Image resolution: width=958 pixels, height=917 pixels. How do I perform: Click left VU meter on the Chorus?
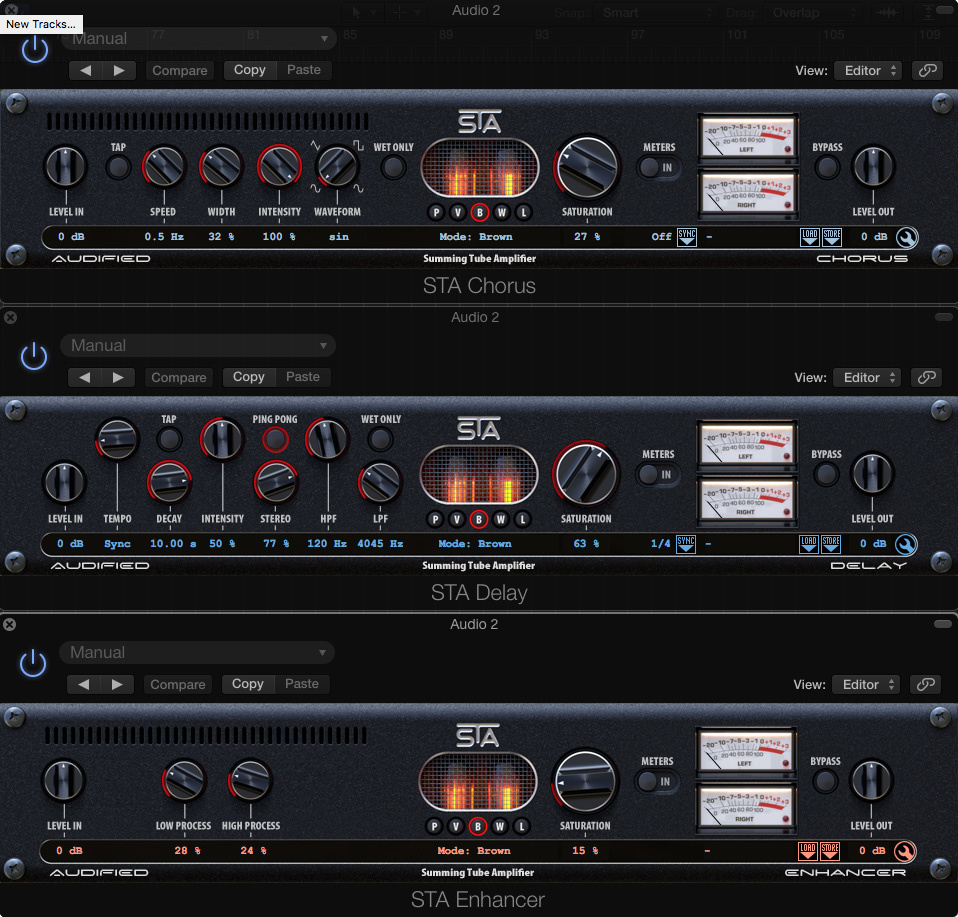748,139
